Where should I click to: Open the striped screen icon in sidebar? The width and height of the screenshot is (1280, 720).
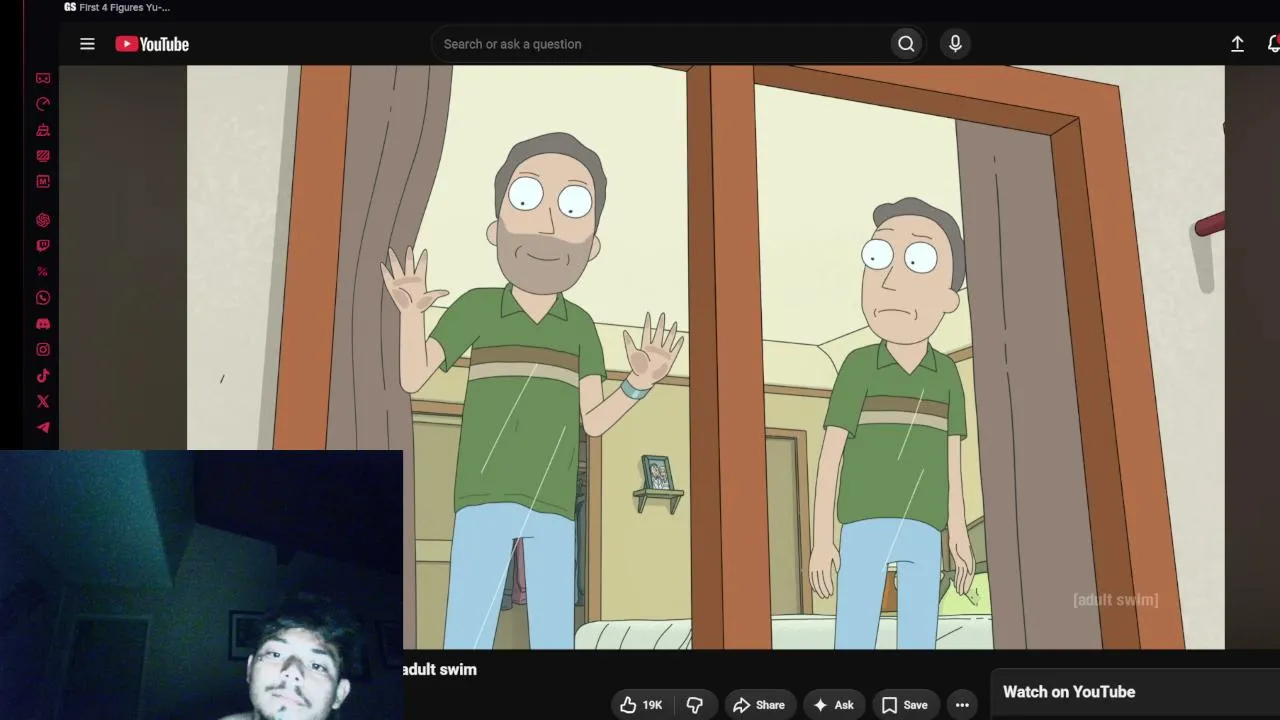click(43, 156)
